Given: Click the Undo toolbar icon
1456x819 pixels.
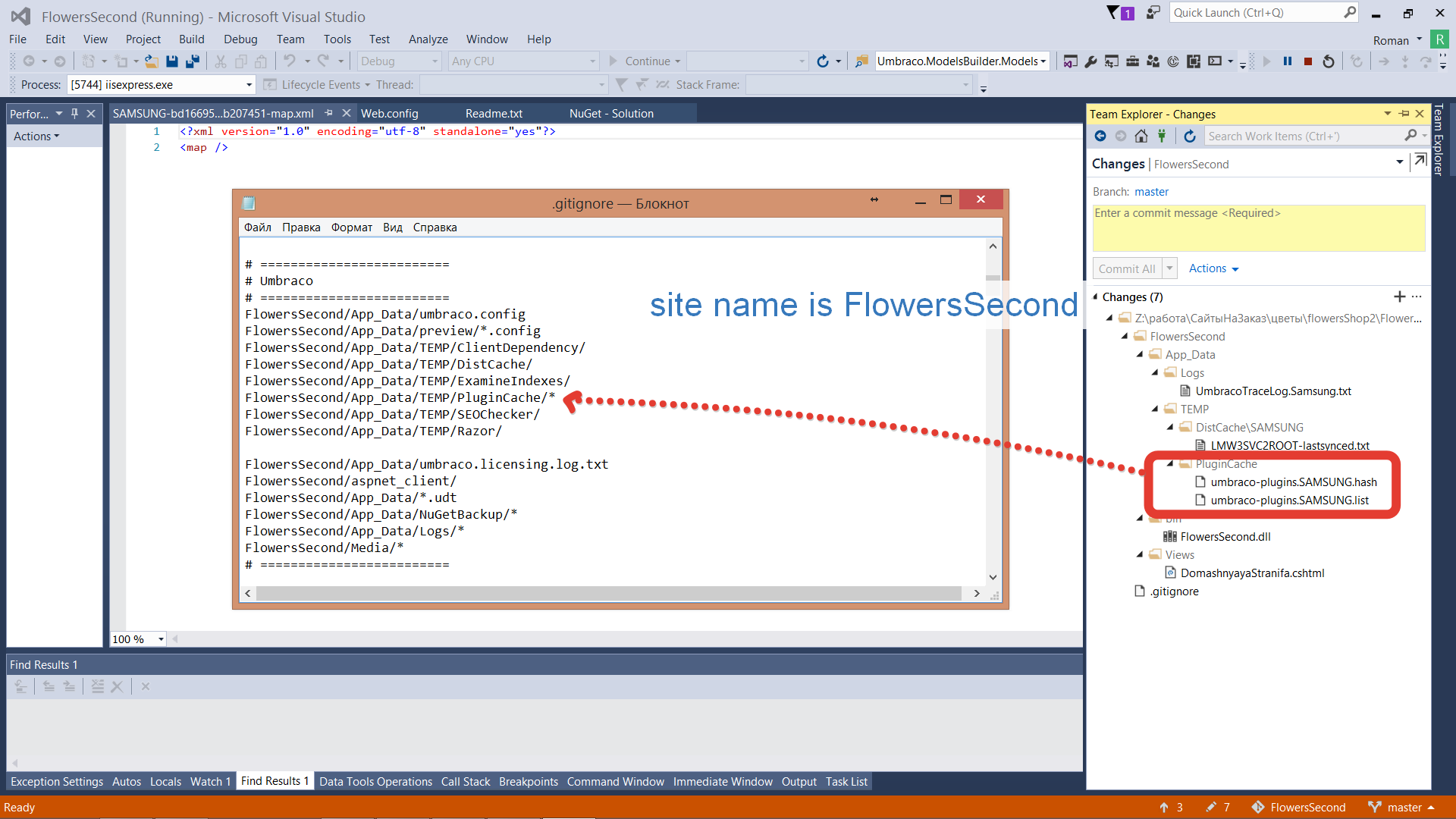Looking at the screenshot, I should point(290,61).
